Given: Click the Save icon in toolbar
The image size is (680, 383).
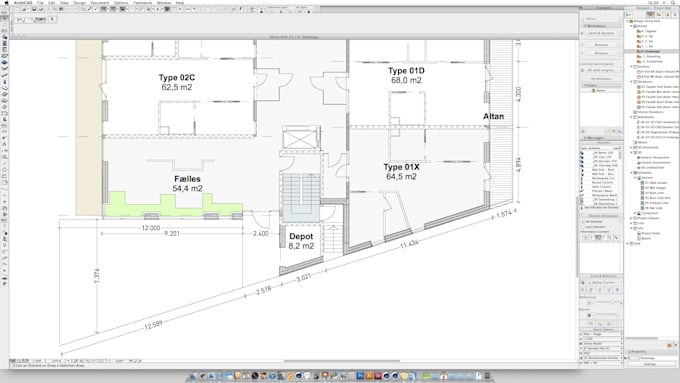Looking at the screenshot, I should click(34, 9).
